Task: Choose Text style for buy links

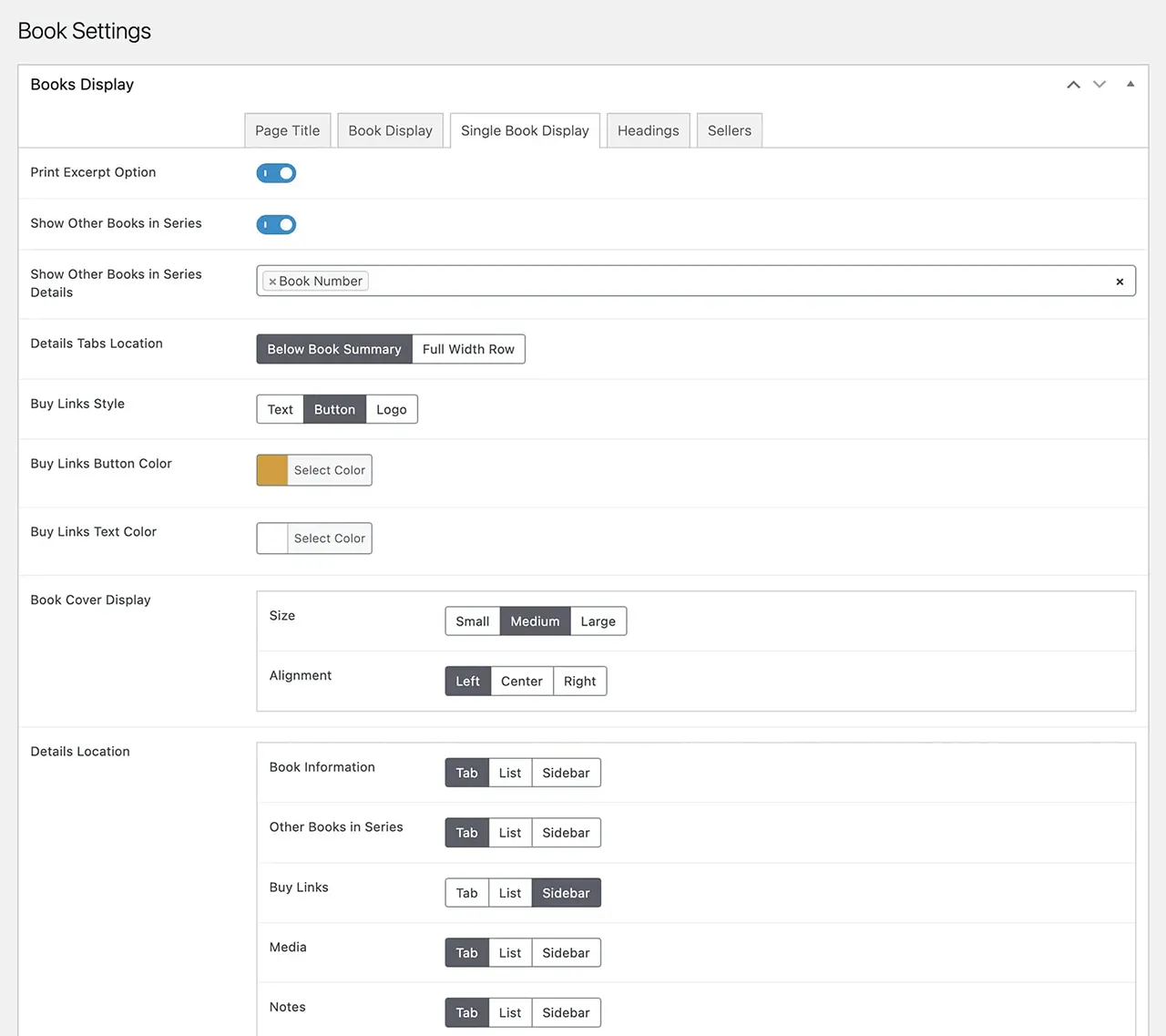Action: pyautogui.click(x=280, y=409)
